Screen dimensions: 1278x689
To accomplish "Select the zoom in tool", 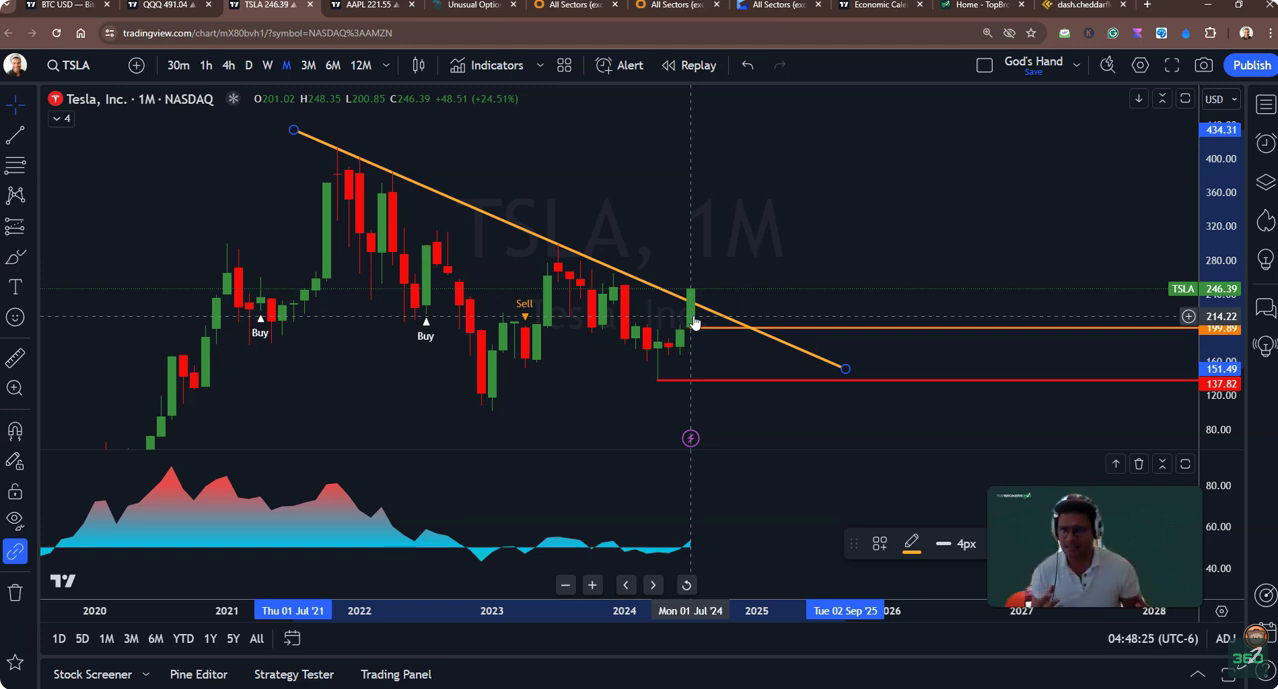I will [15, 388].
